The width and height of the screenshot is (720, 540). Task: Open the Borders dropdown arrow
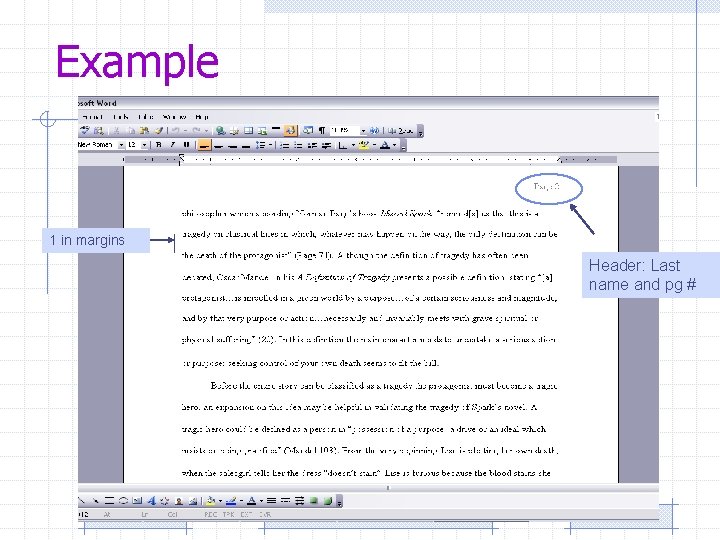353,146
